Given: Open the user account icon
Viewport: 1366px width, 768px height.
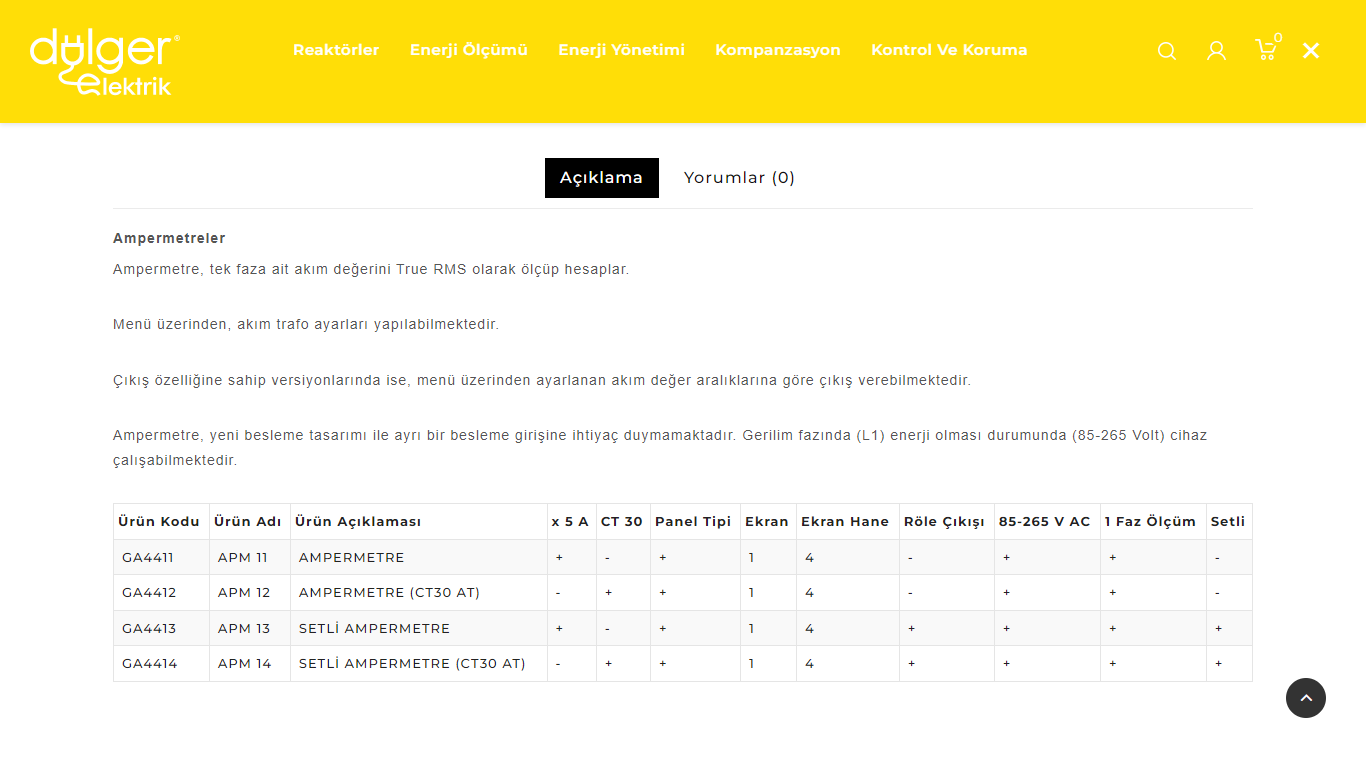Looking at the screenshot, I should click(x=1216, y=51).
